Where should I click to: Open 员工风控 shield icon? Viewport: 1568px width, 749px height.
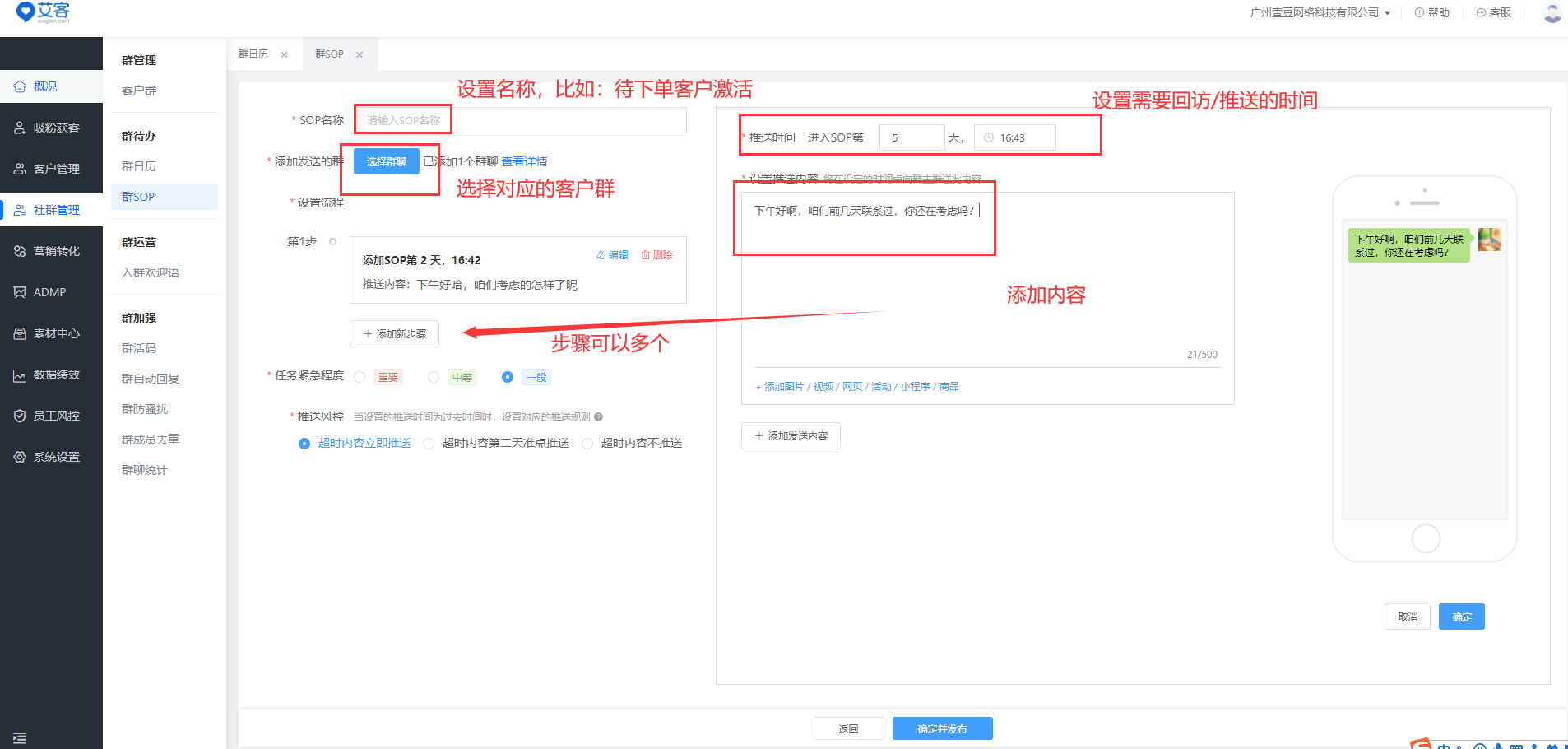pyautogui.click(x=20, y=416)
